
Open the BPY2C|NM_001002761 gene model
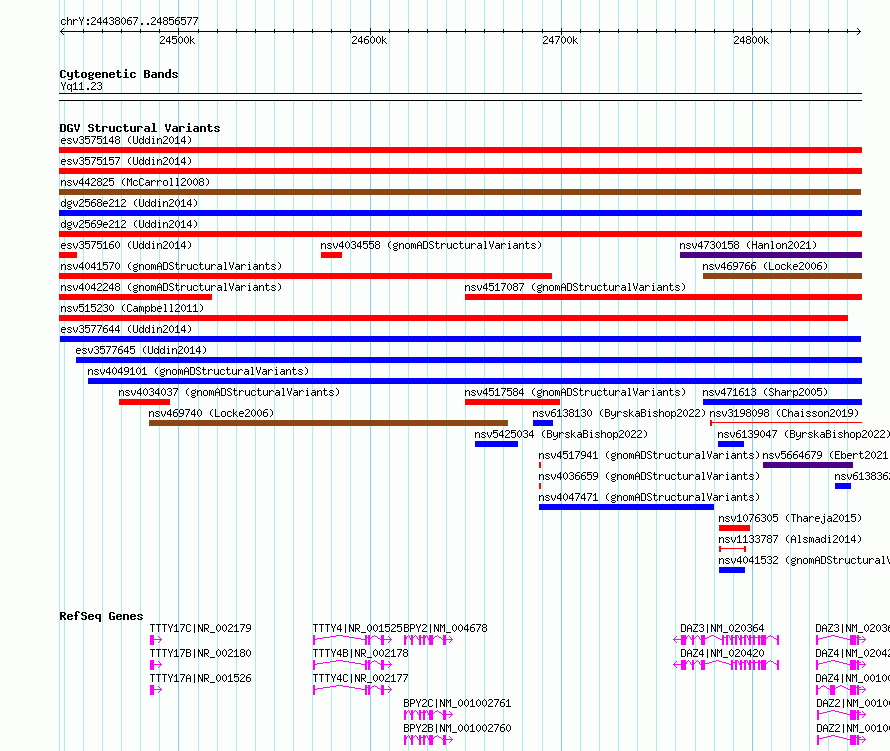click(429, 715)
